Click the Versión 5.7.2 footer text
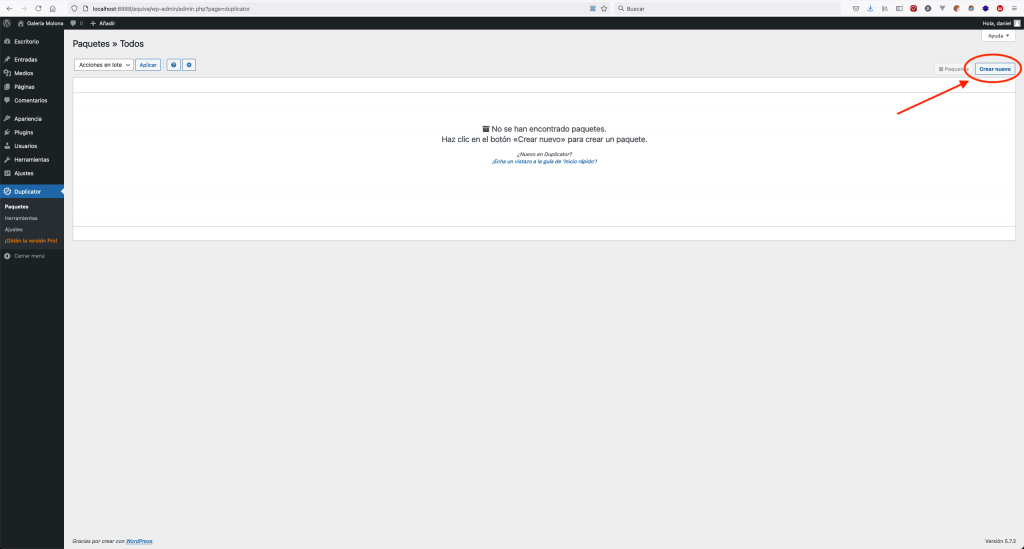 click(1000, 541)
